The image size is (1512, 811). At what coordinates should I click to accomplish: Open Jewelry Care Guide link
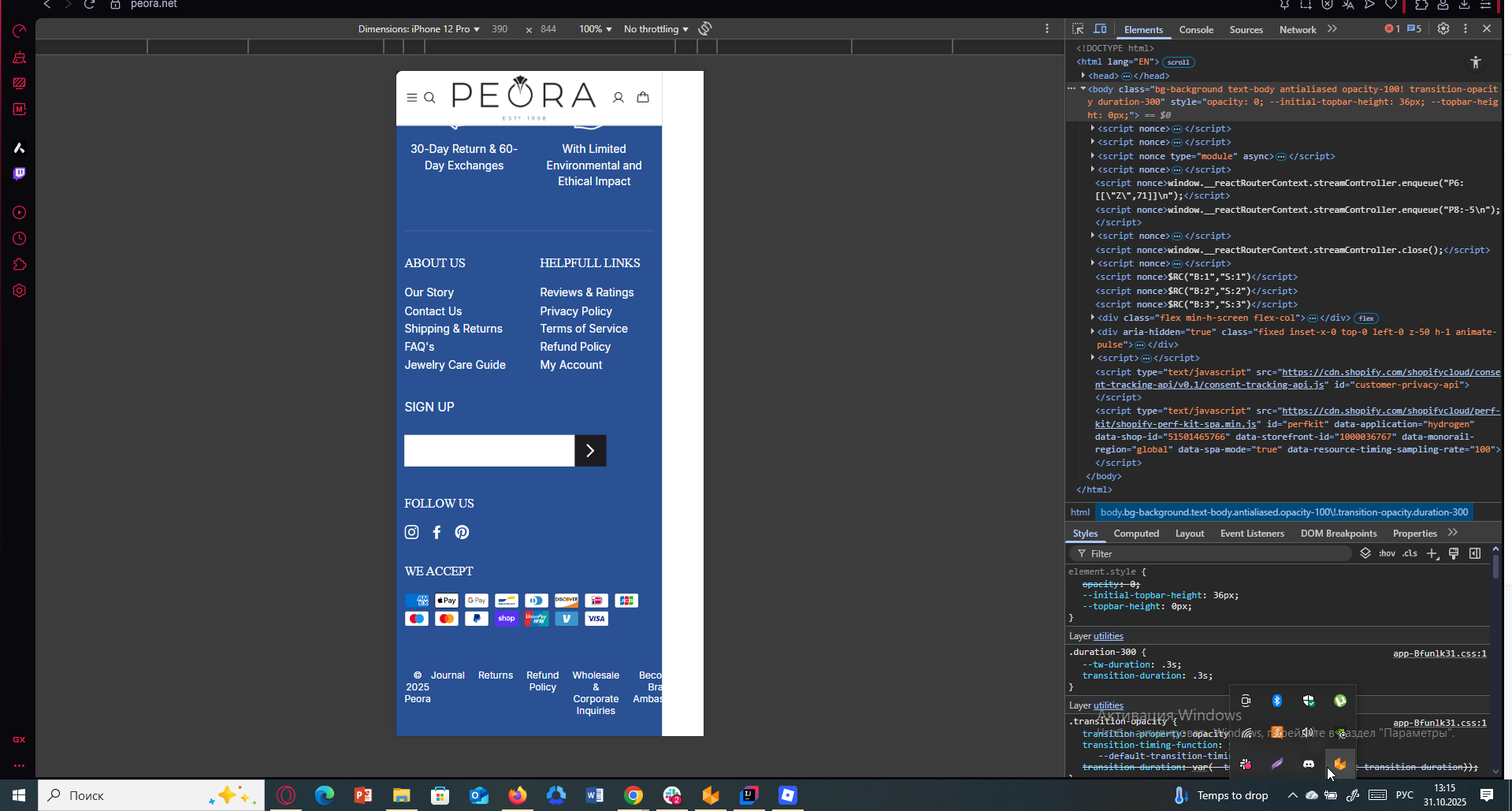click(x=455, y=365)
